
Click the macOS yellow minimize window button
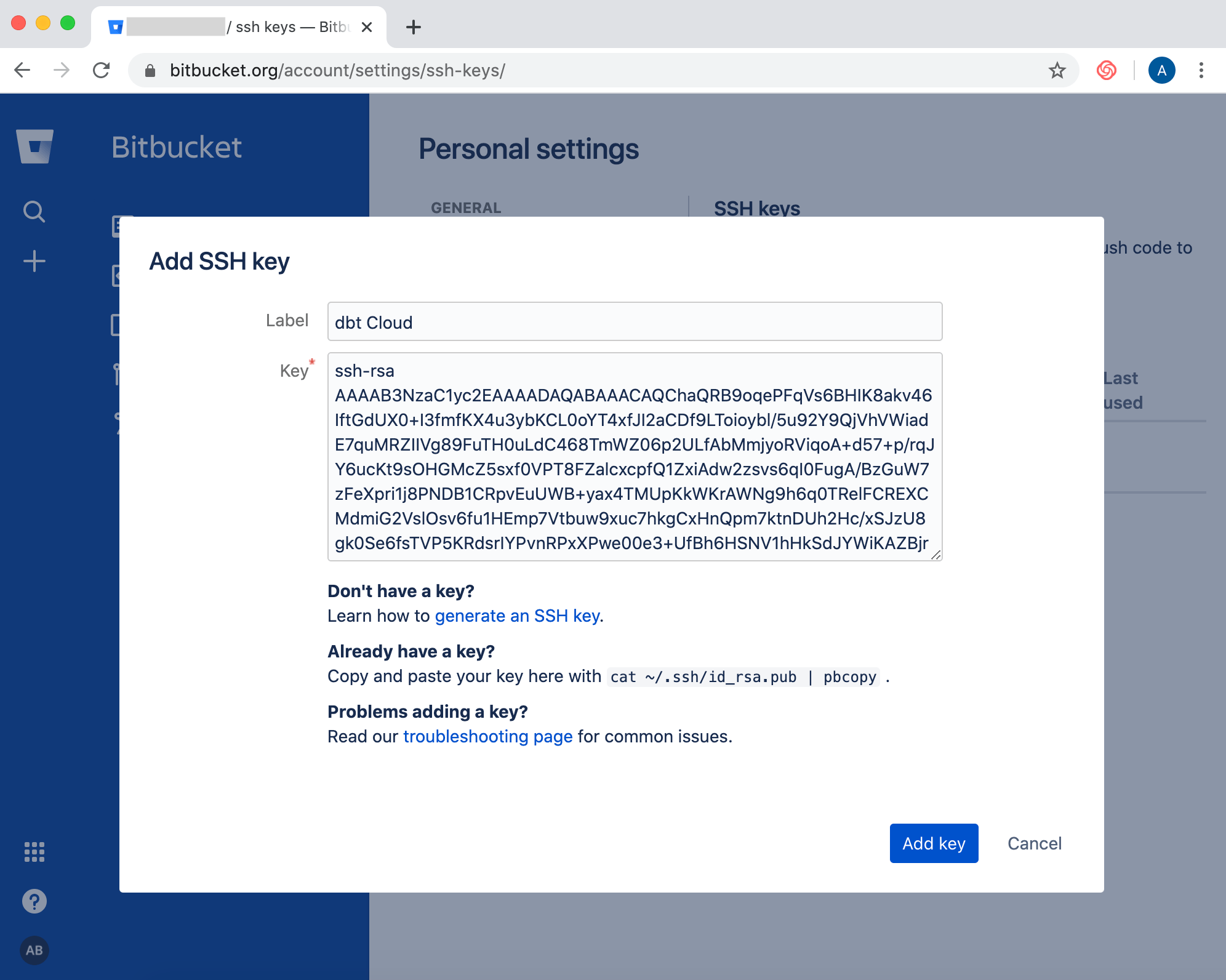click(x=43, y=23)
